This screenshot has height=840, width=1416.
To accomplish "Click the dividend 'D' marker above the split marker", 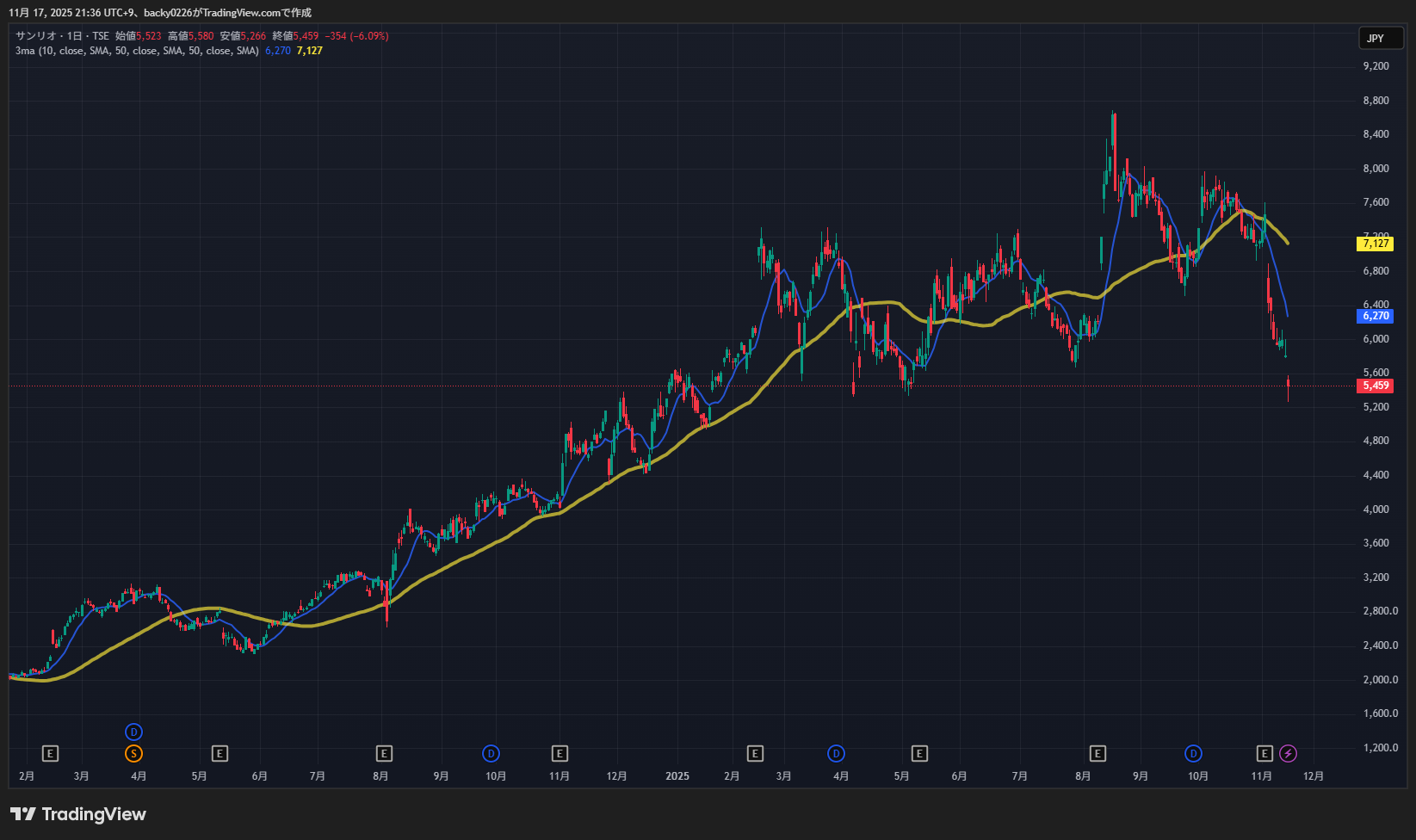I will [x=133, y=732].
